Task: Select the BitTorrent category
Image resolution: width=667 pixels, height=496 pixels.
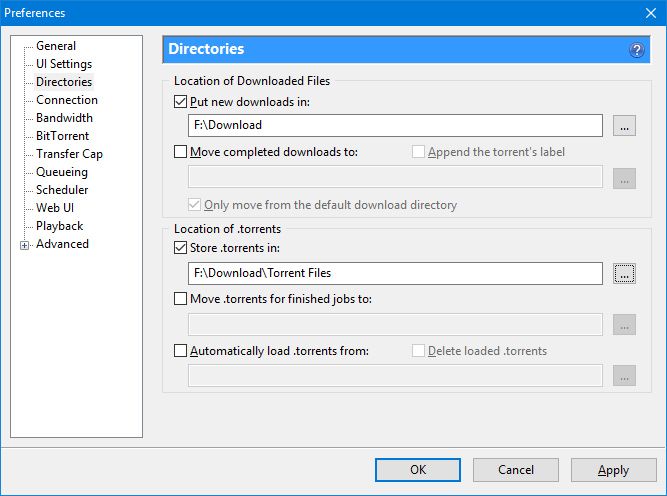Action: tap(62, 136)
